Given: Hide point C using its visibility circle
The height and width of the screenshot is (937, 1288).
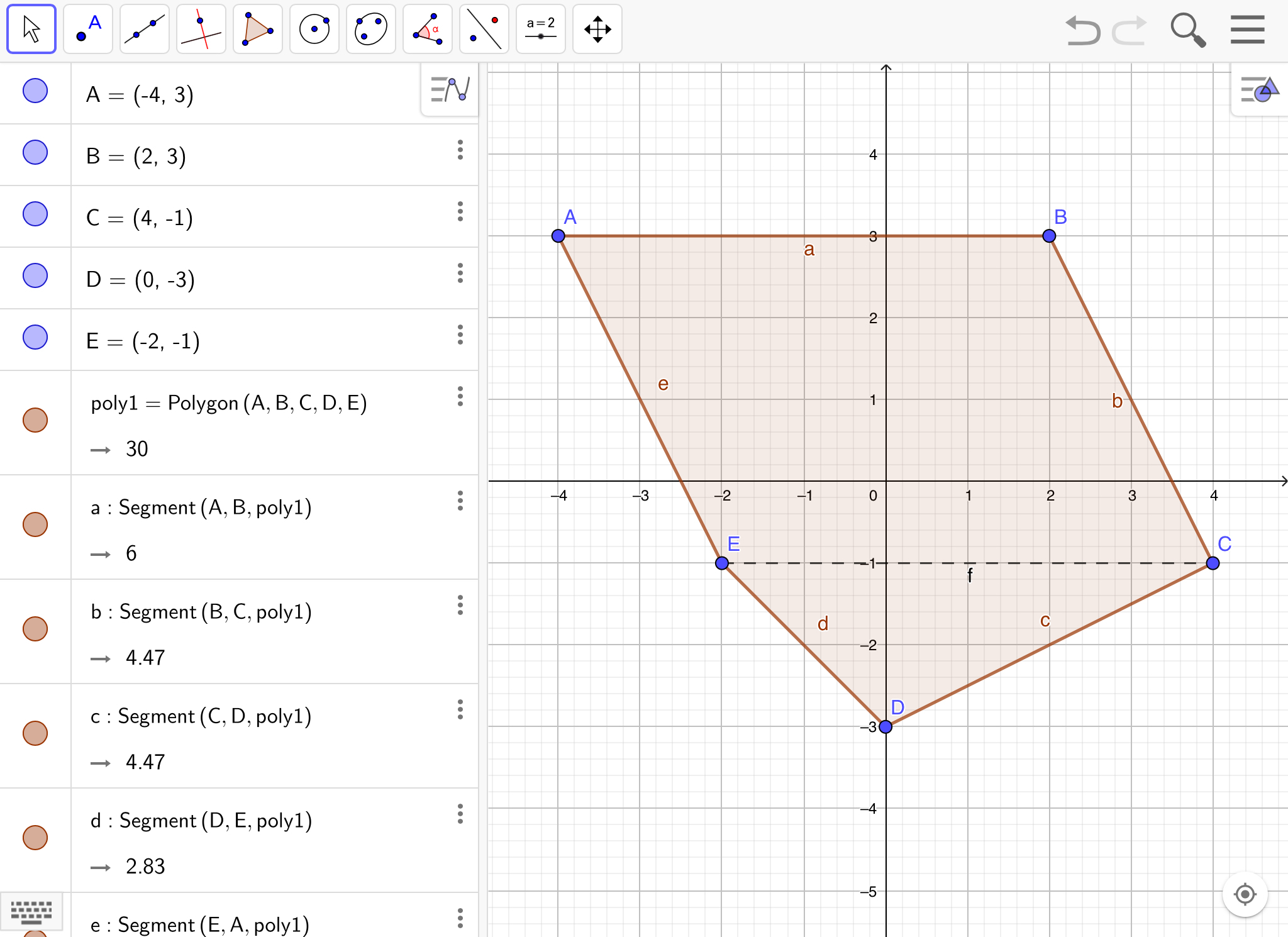Looking at the screenshot, I should (x=35, y=214).
